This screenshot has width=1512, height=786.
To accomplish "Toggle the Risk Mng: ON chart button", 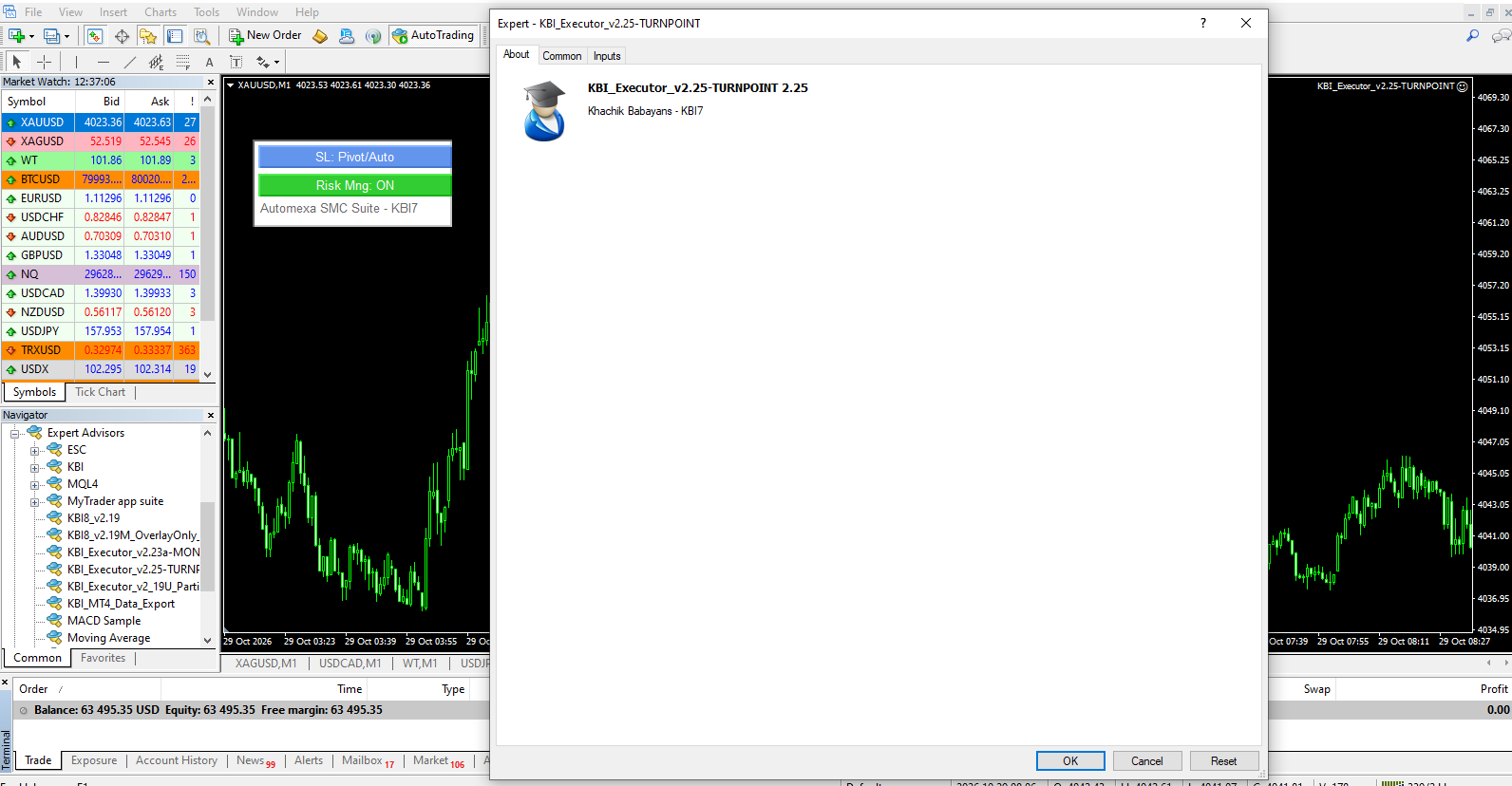I will tap(354, 185).
